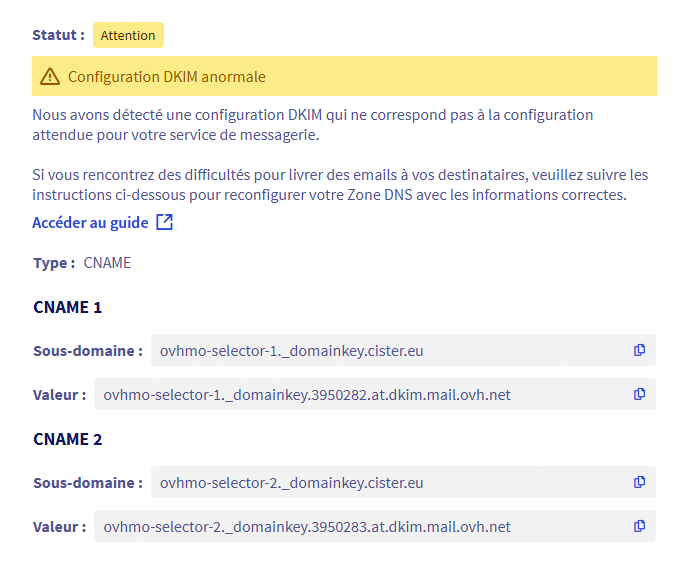Copy the CNAME 1 valeur target

click(x=639, y=394)
